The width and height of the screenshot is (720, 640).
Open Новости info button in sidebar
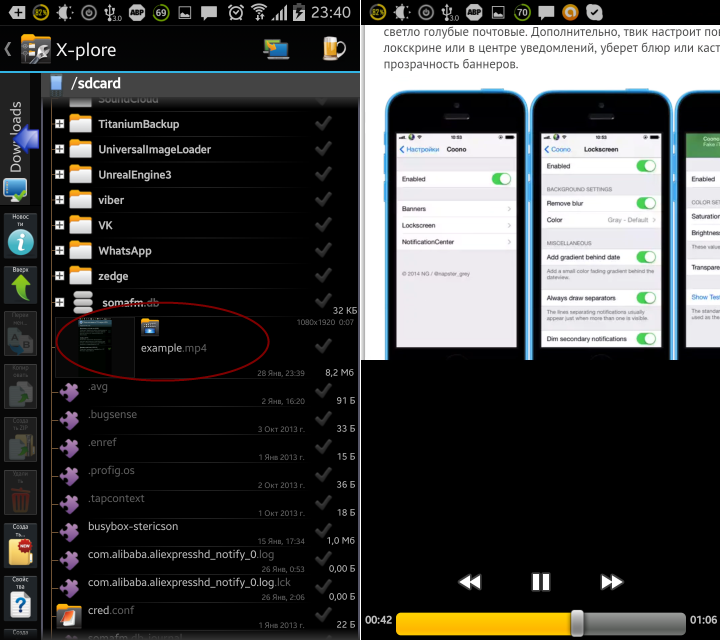coord(21,235)
